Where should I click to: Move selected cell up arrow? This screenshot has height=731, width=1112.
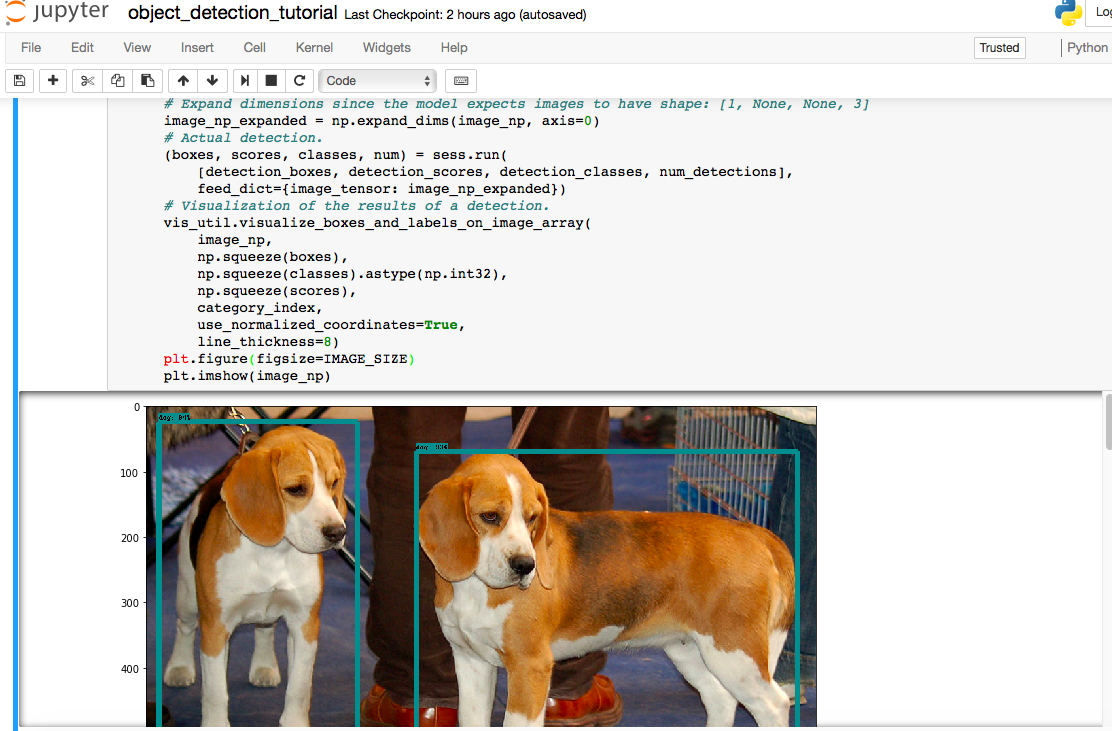click(x=182, y=81)
